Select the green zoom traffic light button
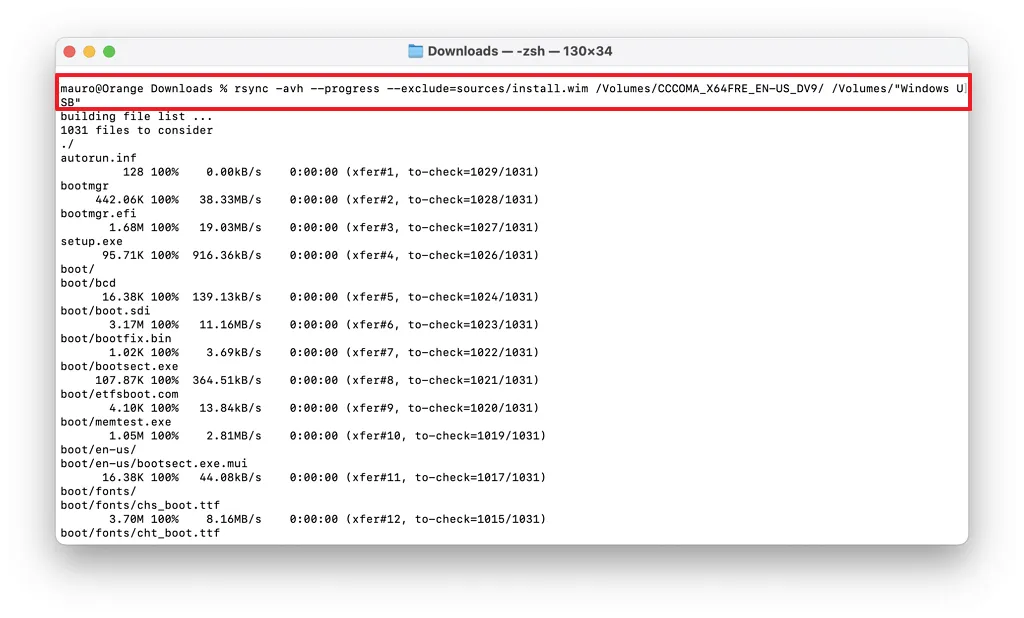Viewport: 1024px width, 618px height. tap(108, 49)
